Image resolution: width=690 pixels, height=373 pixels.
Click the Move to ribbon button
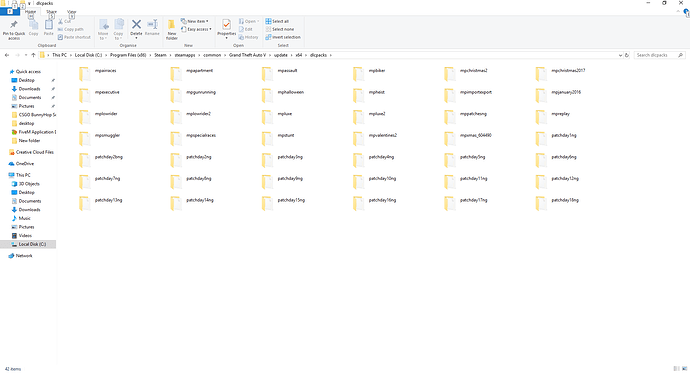(x=103, y=29)
